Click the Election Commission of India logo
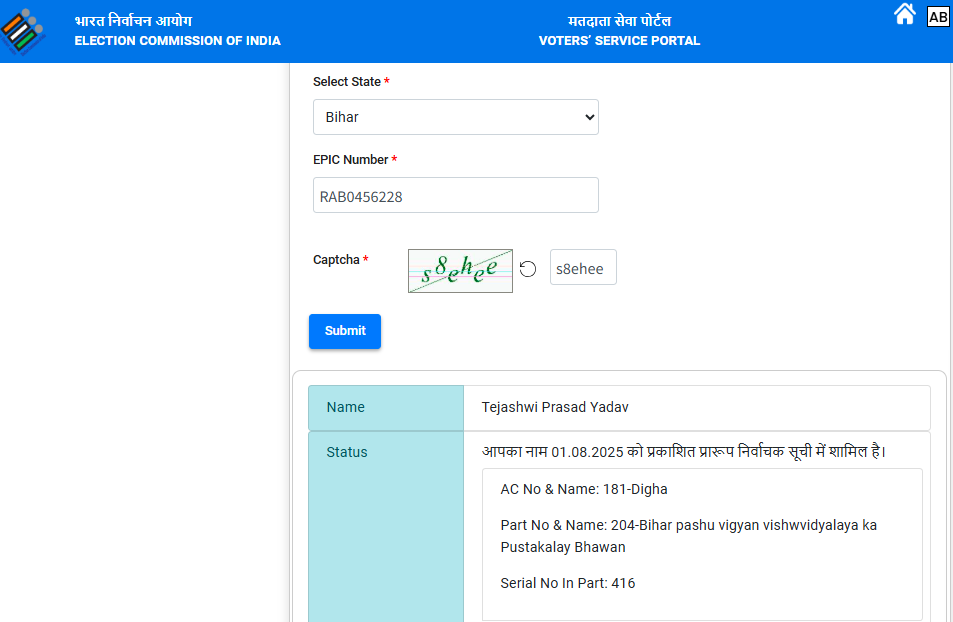This screenshot has height=622, width=953. [23, 31]
